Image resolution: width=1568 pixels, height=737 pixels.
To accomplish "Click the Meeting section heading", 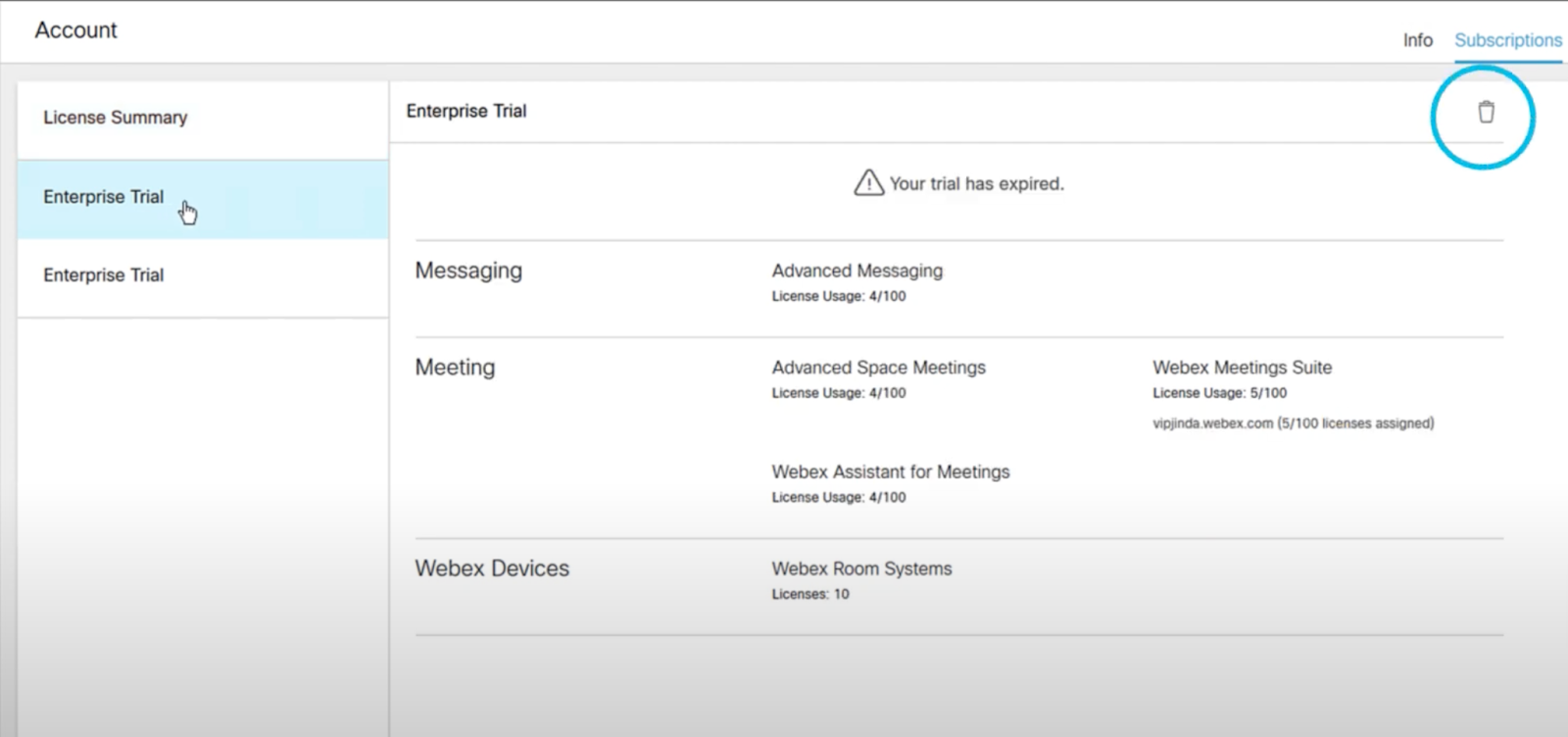I will (x=455, y=368).
